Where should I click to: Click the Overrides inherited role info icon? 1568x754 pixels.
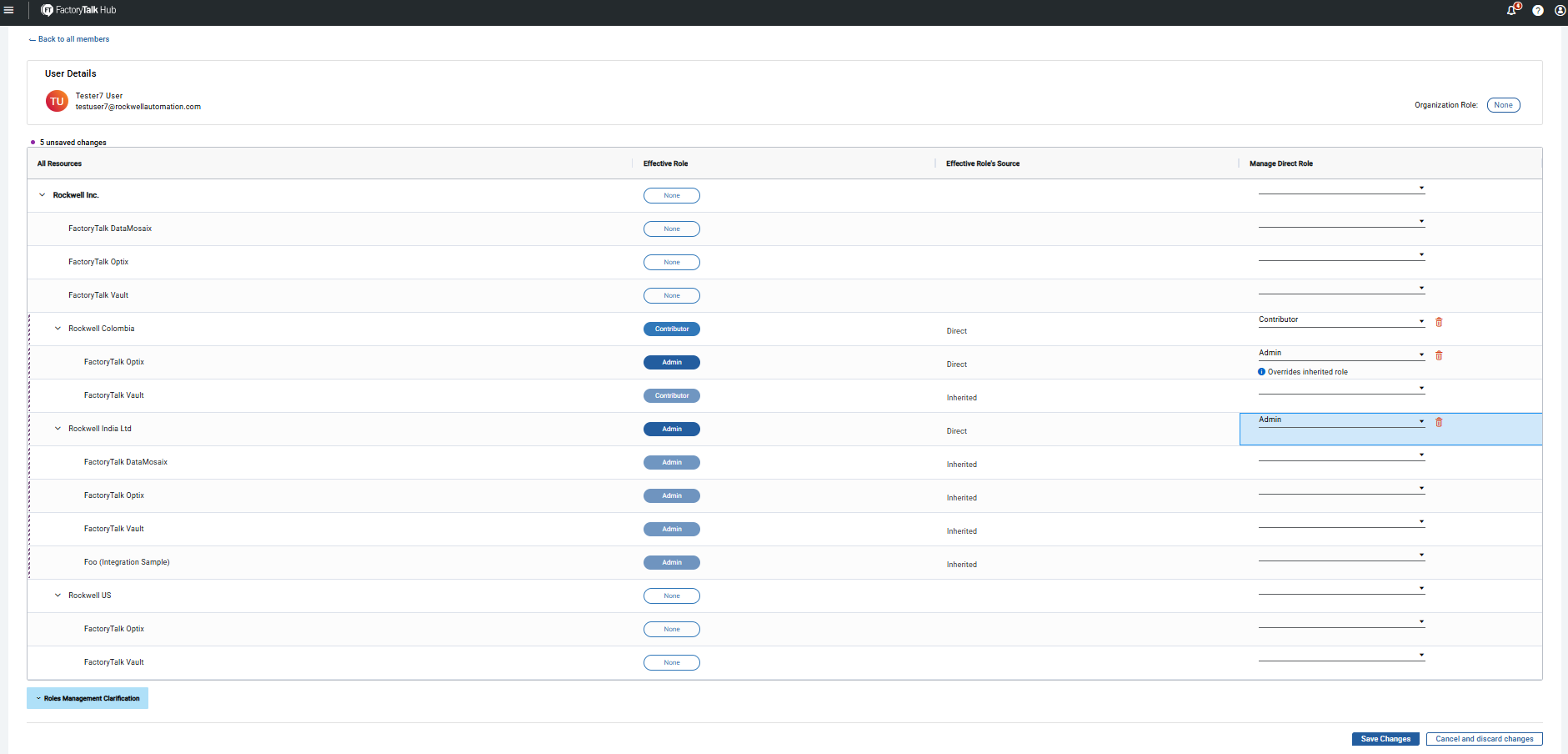point(1261,372)
